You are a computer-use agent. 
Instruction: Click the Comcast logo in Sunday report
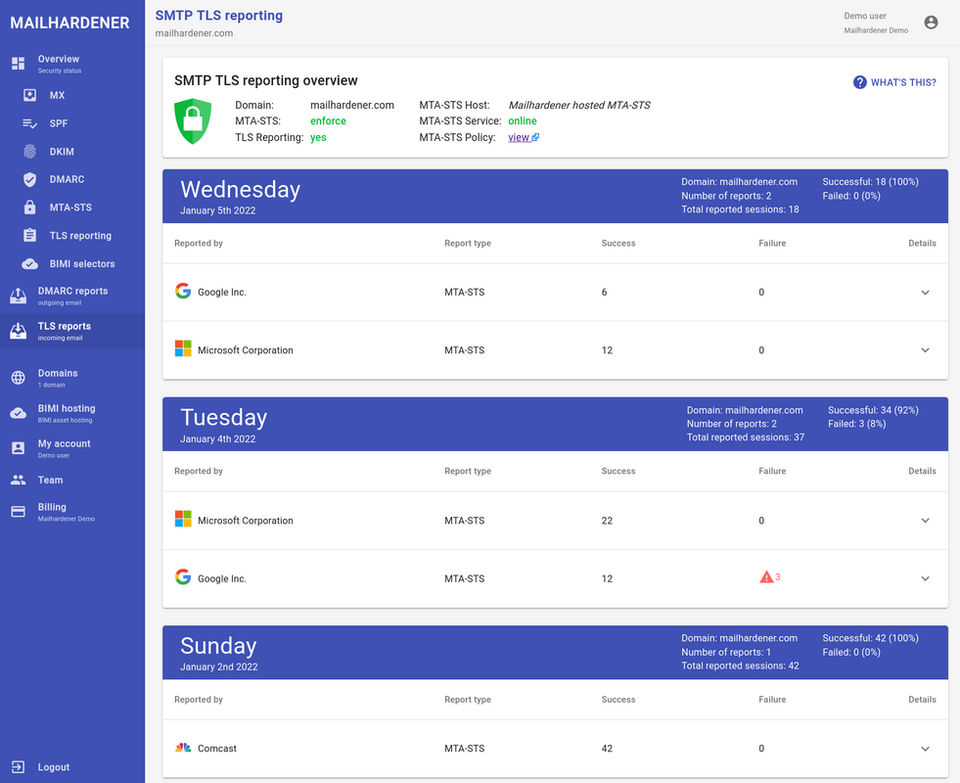(x=183, y=747)
